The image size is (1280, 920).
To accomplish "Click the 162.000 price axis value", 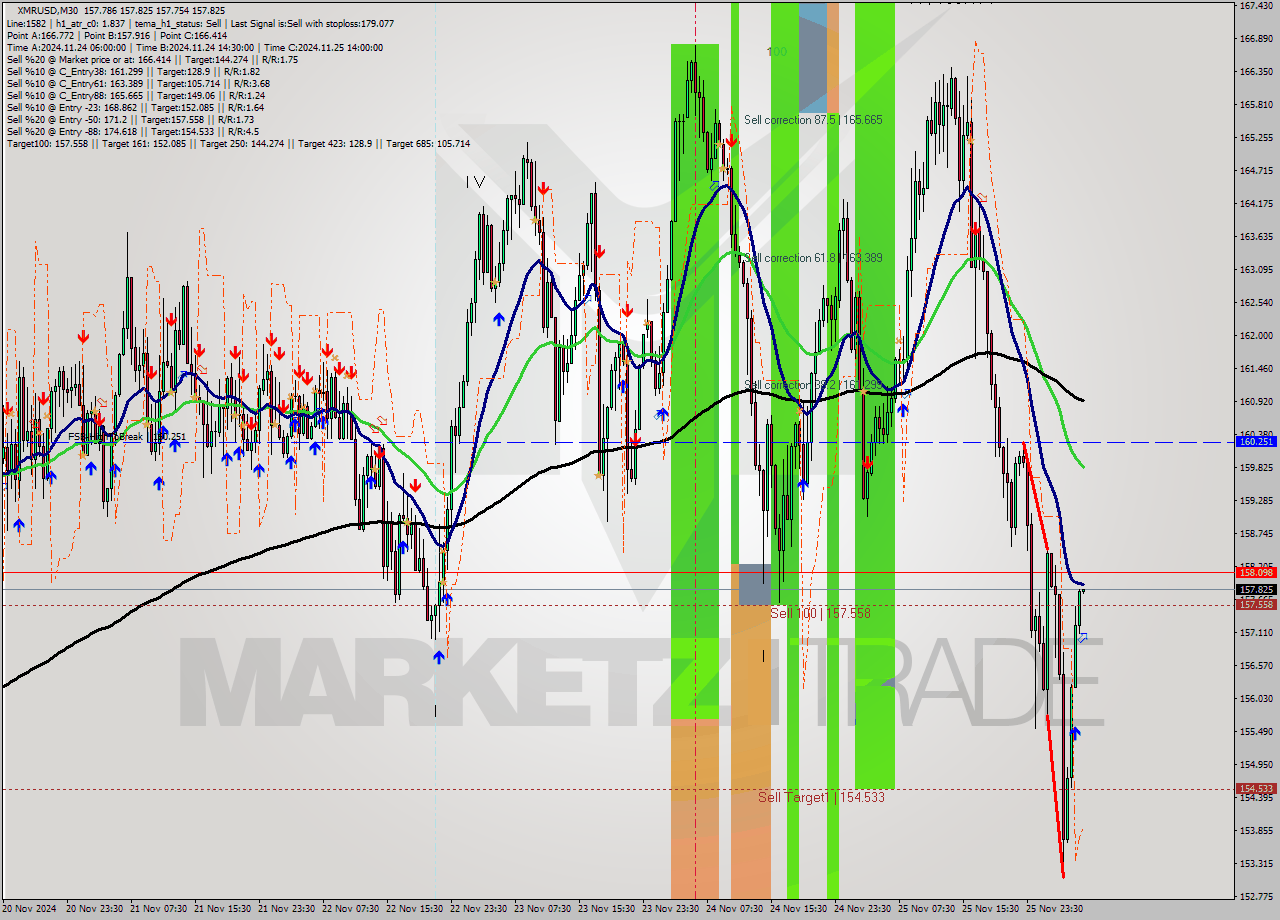I will pyautogui.click(x=1256, y=335).
